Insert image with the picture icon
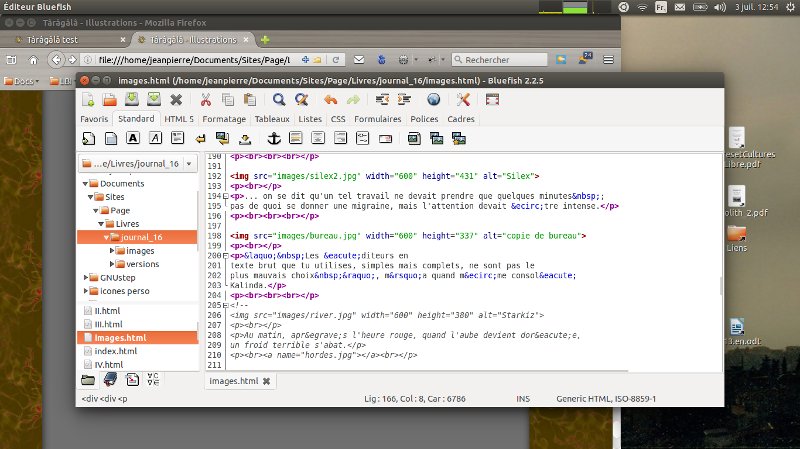 coord(414,138)
